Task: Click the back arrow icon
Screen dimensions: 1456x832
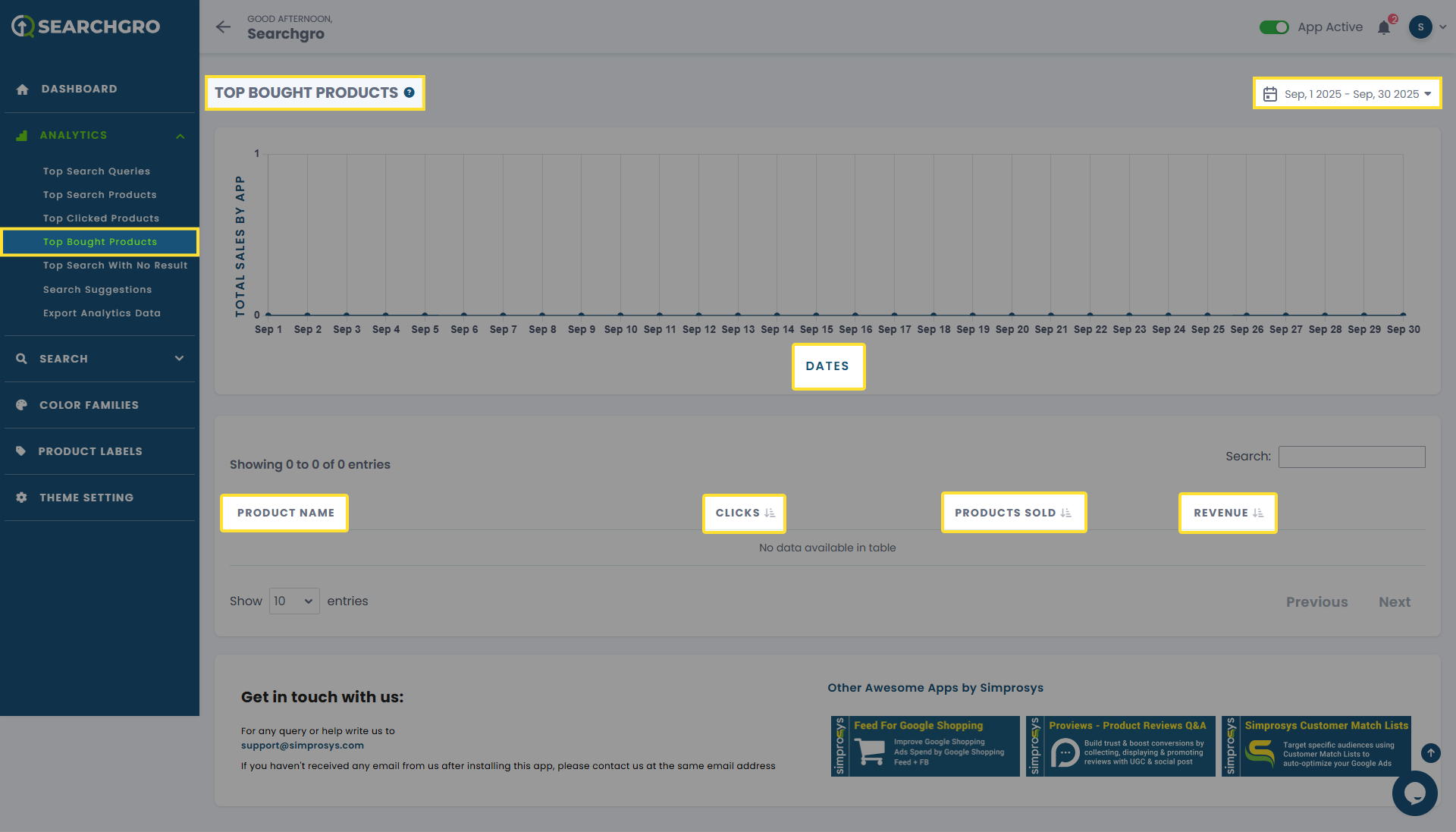Action: click(223, 27)
